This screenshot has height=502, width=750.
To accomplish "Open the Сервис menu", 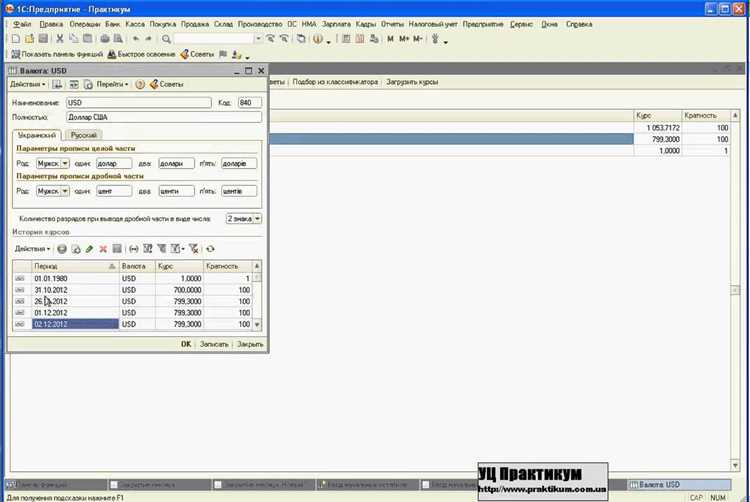I will pos(521,24).
